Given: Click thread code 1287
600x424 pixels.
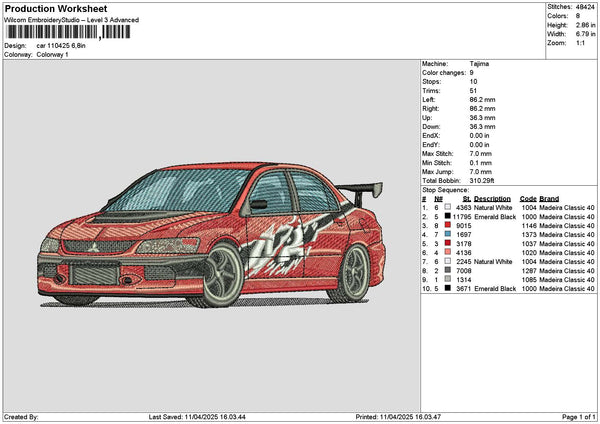Looking at the screenshot, I should 529,271.
